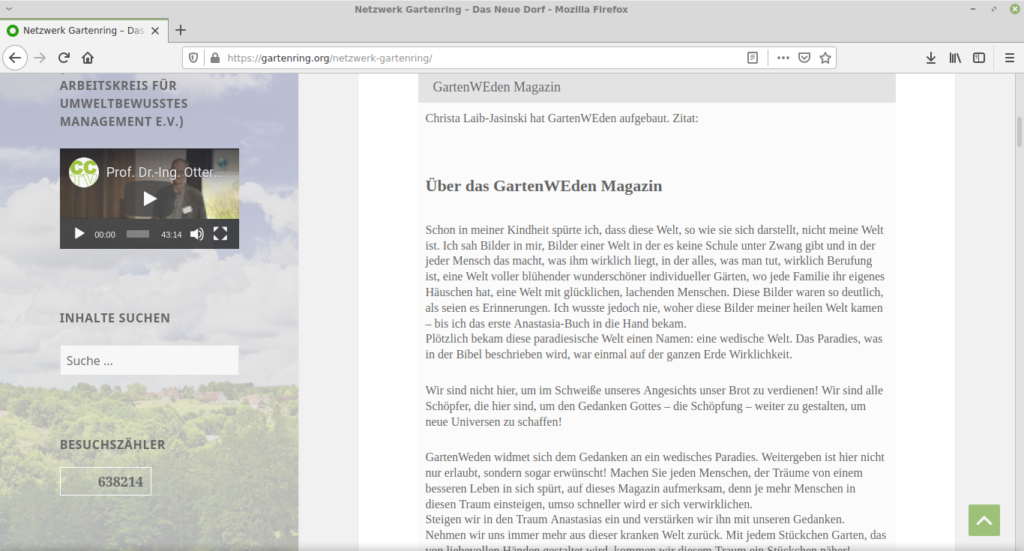Go back to the previous page

point(15,58)
